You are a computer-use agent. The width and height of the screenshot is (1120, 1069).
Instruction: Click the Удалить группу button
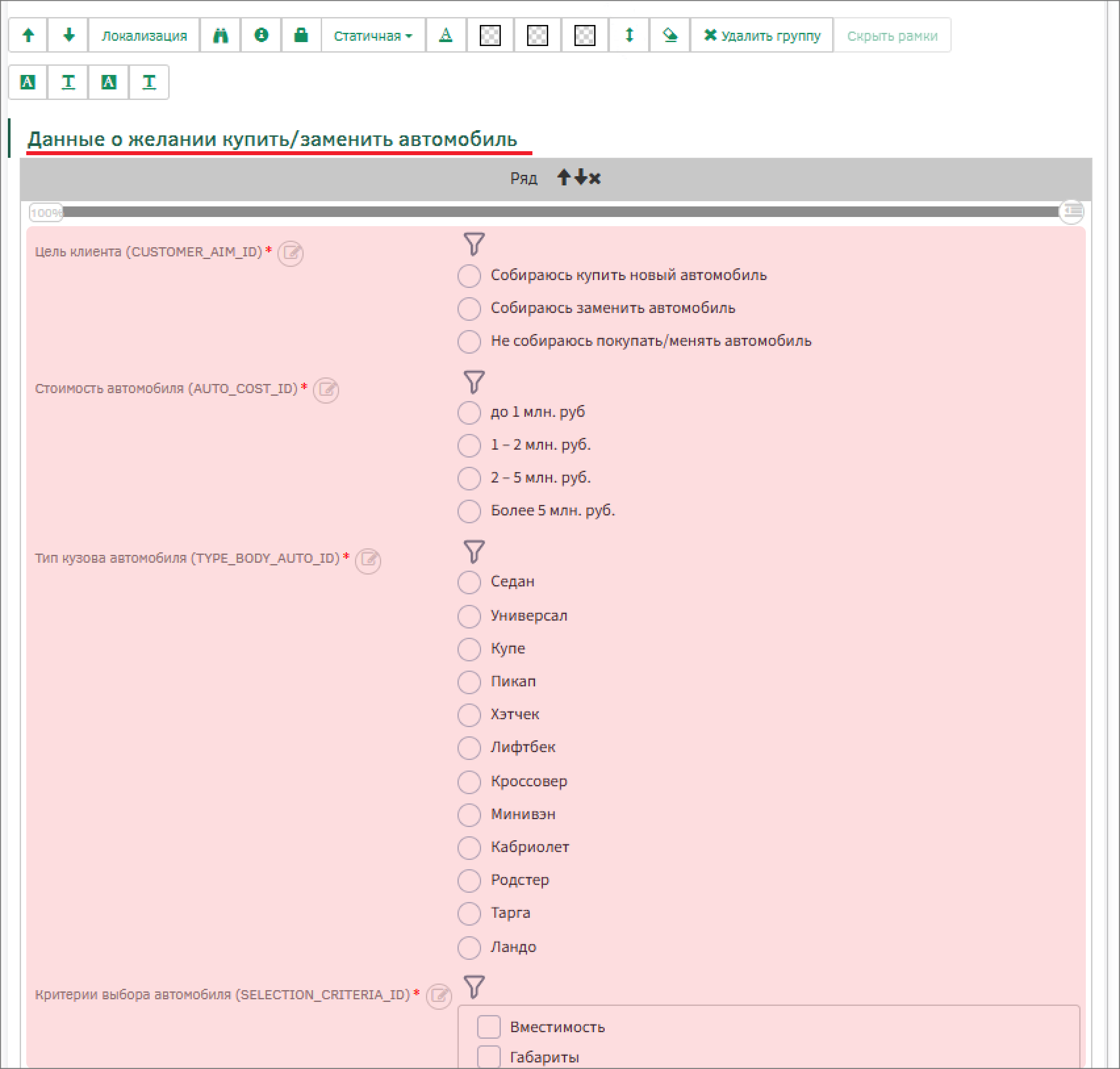[x=762, y=36]
